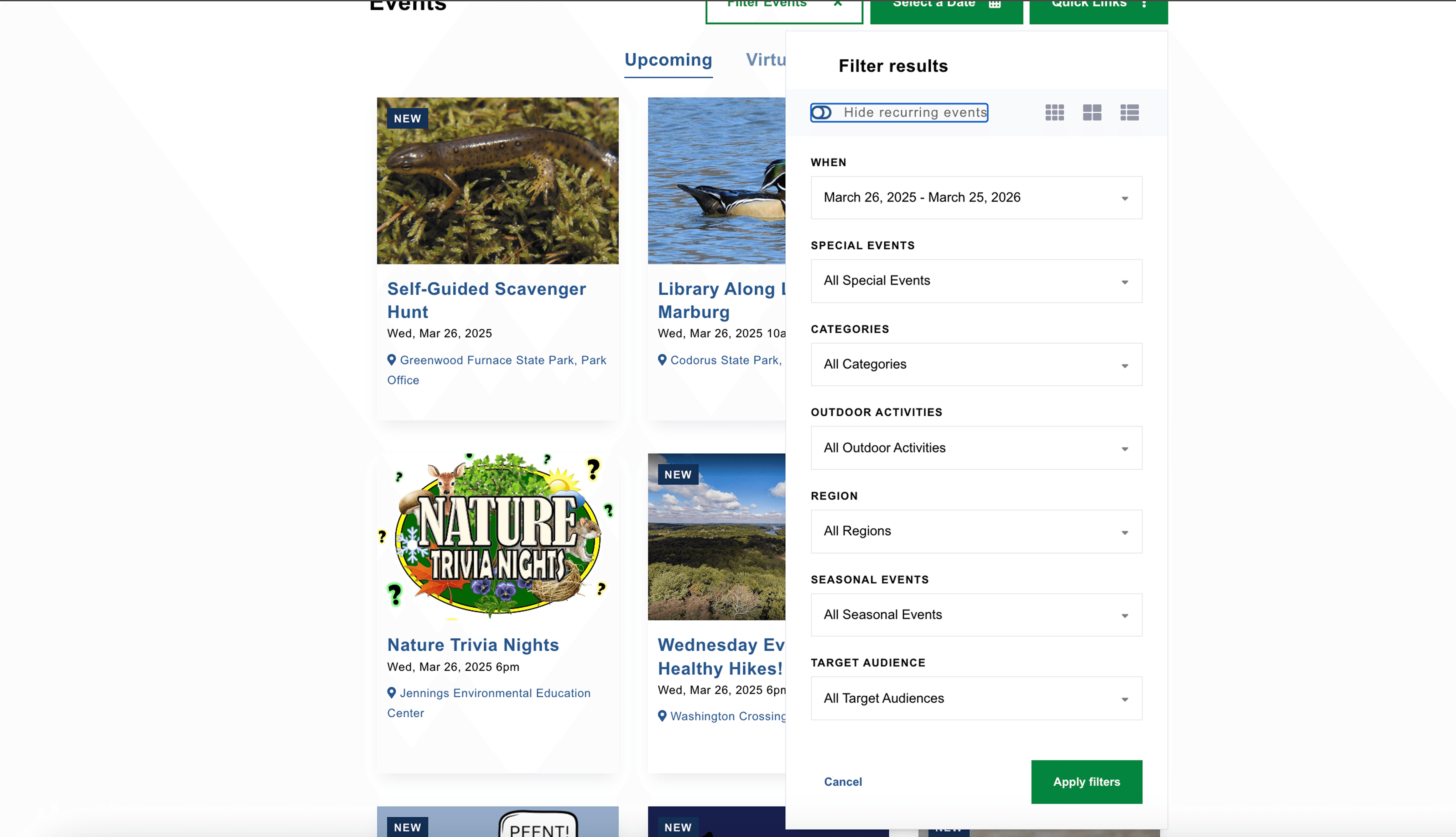Expand the All Seasonal Events dropdown
Image resolution: width=1456 pixels, height=837 pixels.
coord(976,615)
